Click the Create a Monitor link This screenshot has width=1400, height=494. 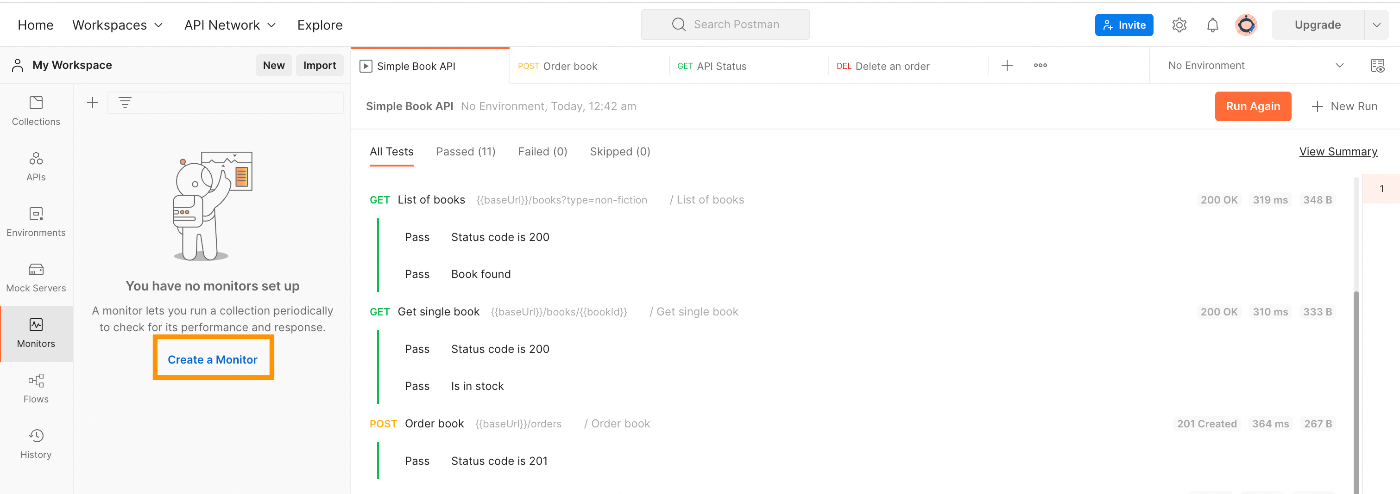[213, 360]
